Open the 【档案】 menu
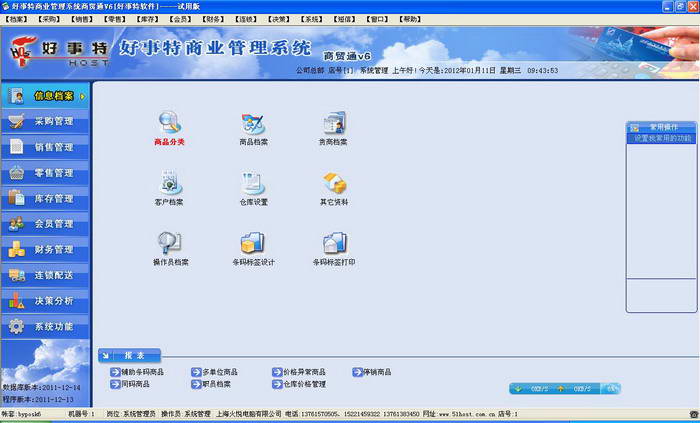Screen dimensions: 700x423 [x=16, y=19]
